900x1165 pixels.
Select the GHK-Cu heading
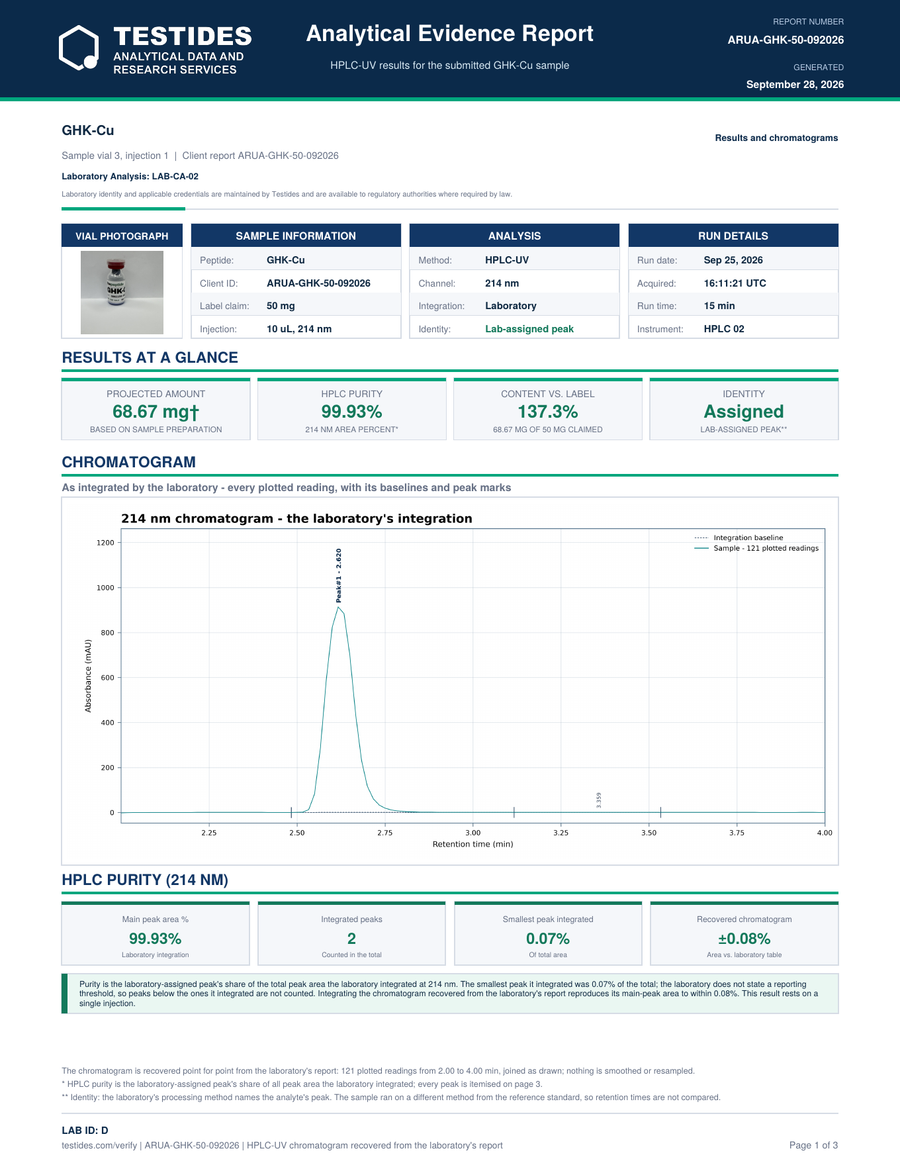88,131
